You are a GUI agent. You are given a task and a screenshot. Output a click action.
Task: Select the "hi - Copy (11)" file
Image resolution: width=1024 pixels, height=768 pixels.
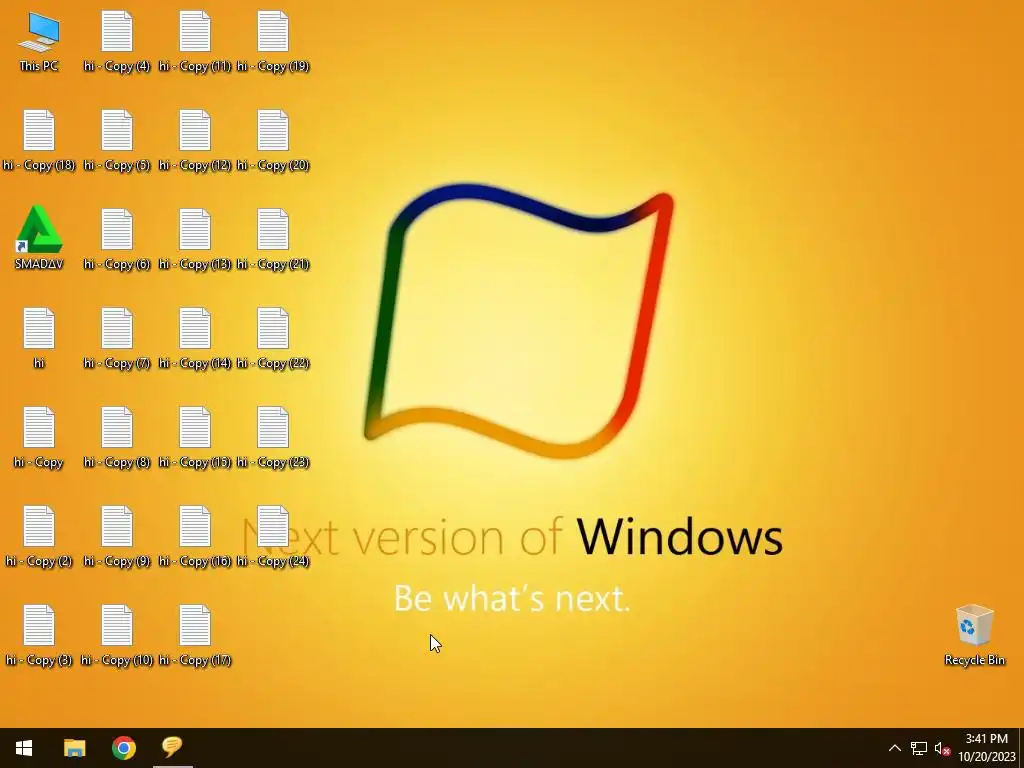point(195,42)
